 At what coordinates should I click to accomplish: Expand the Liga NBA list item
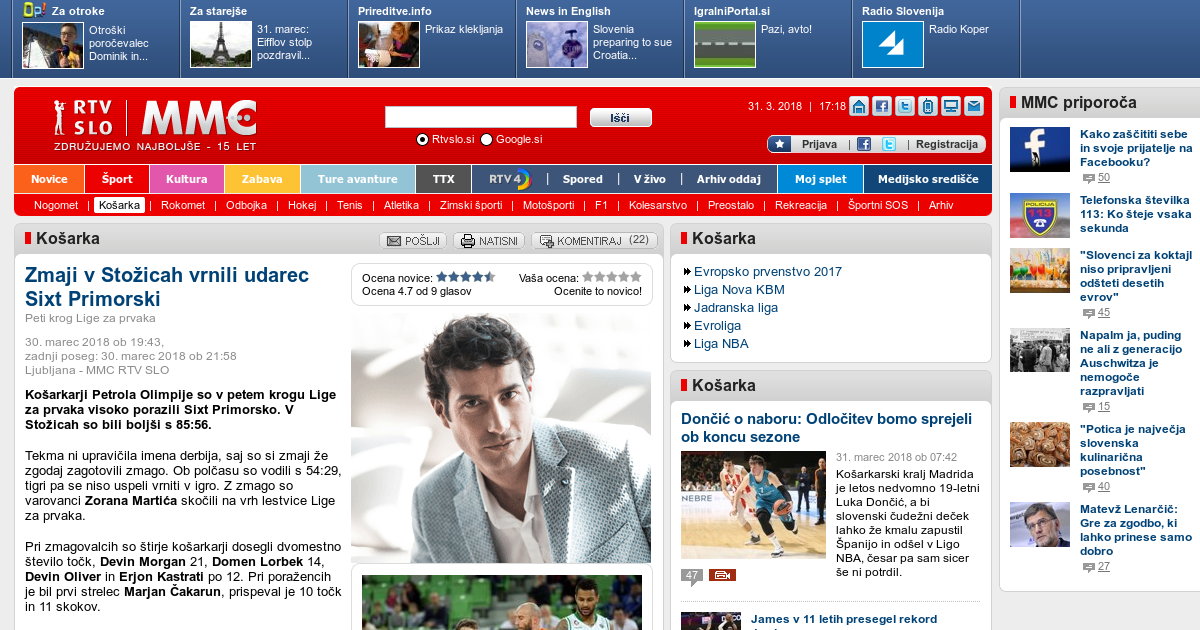coord(720,343)
